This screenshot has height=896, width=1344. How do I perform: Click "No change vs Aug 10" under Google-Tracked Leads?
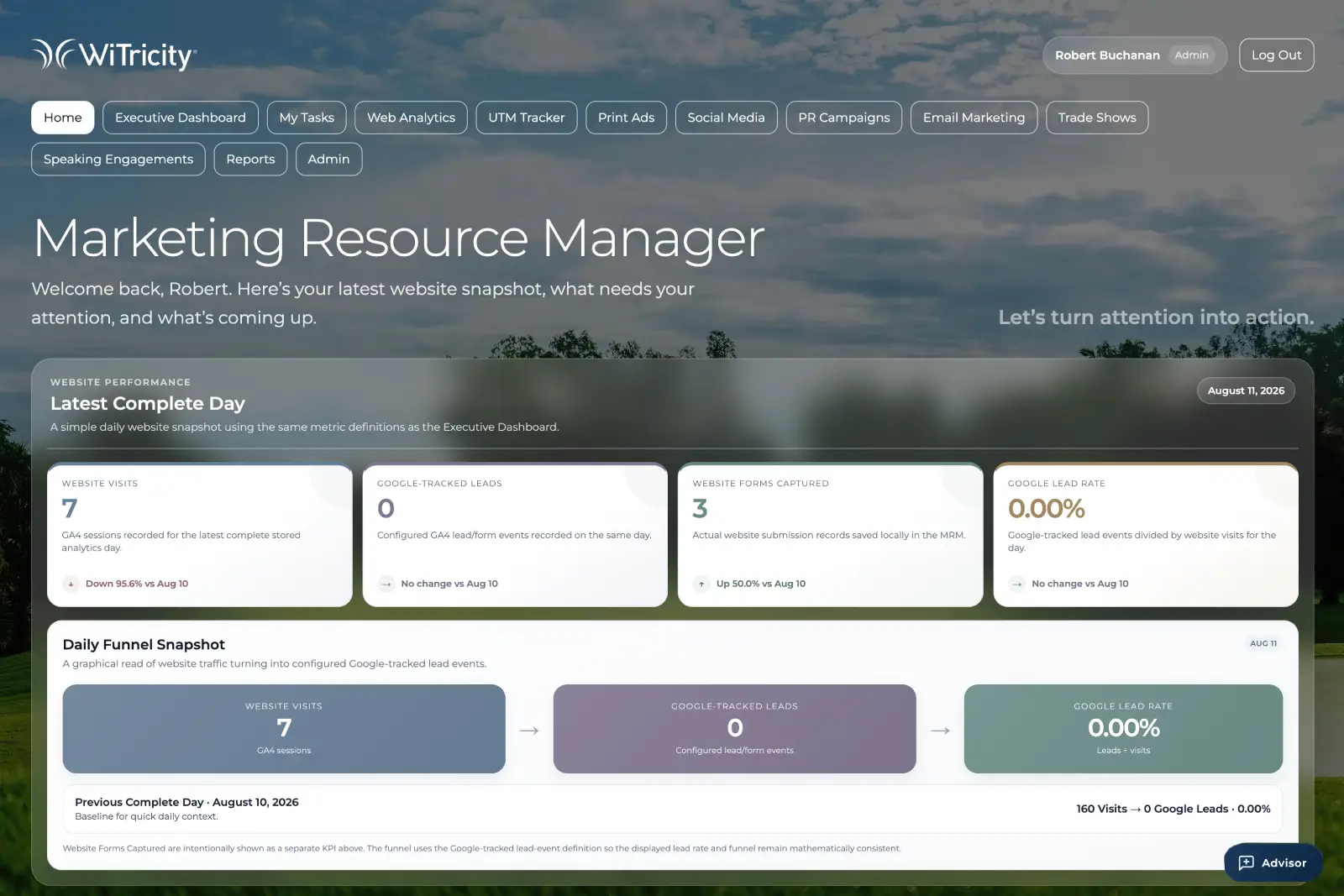point(449,584)
